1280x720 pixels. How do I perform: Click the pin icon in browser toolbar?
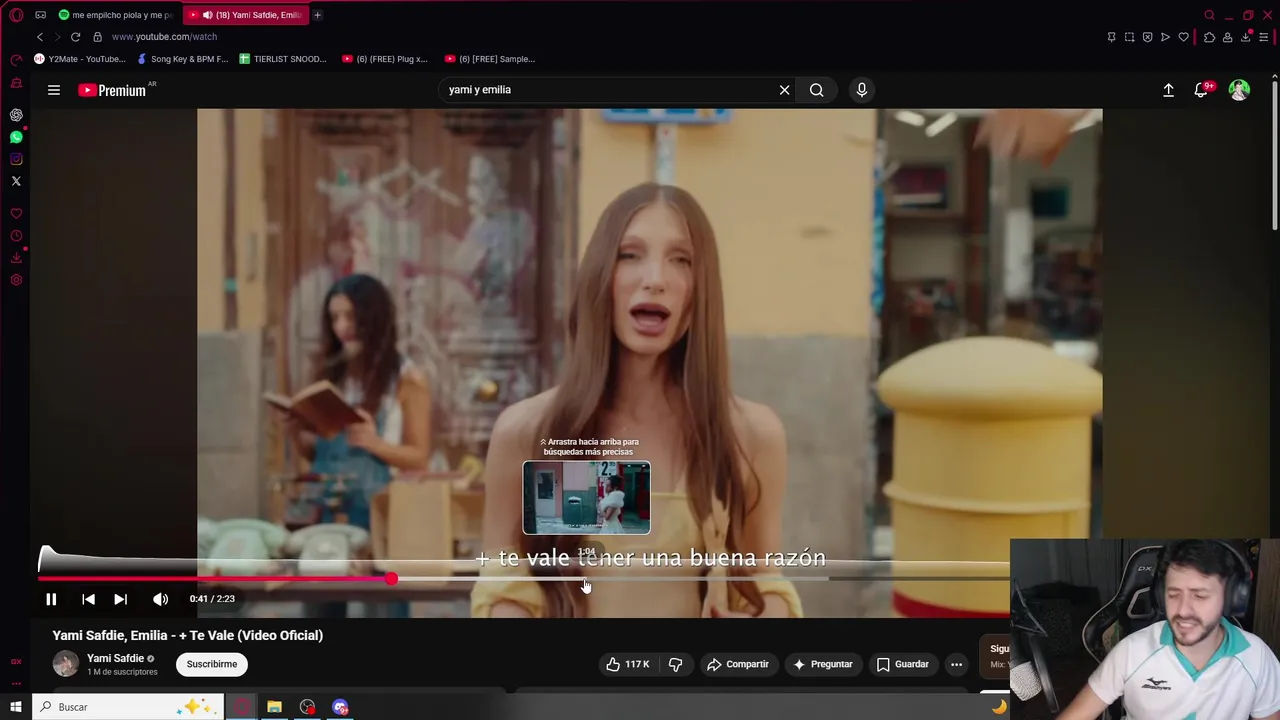tap(1111, 37)
